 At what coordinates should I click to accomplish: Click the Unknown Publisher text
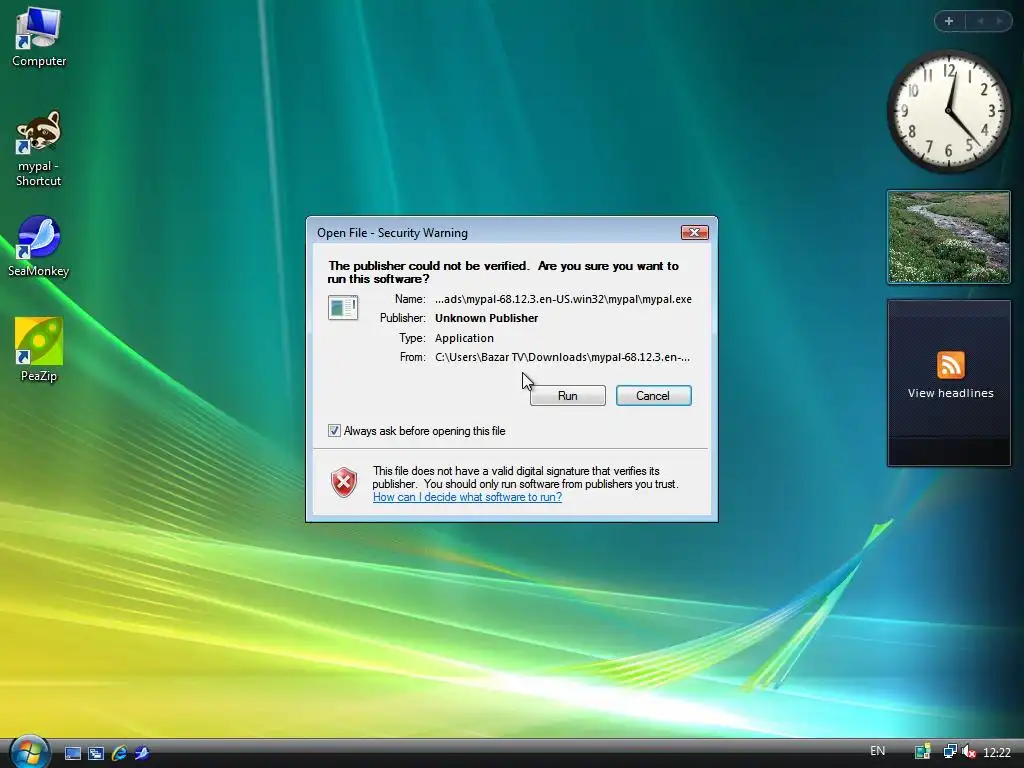487,318
